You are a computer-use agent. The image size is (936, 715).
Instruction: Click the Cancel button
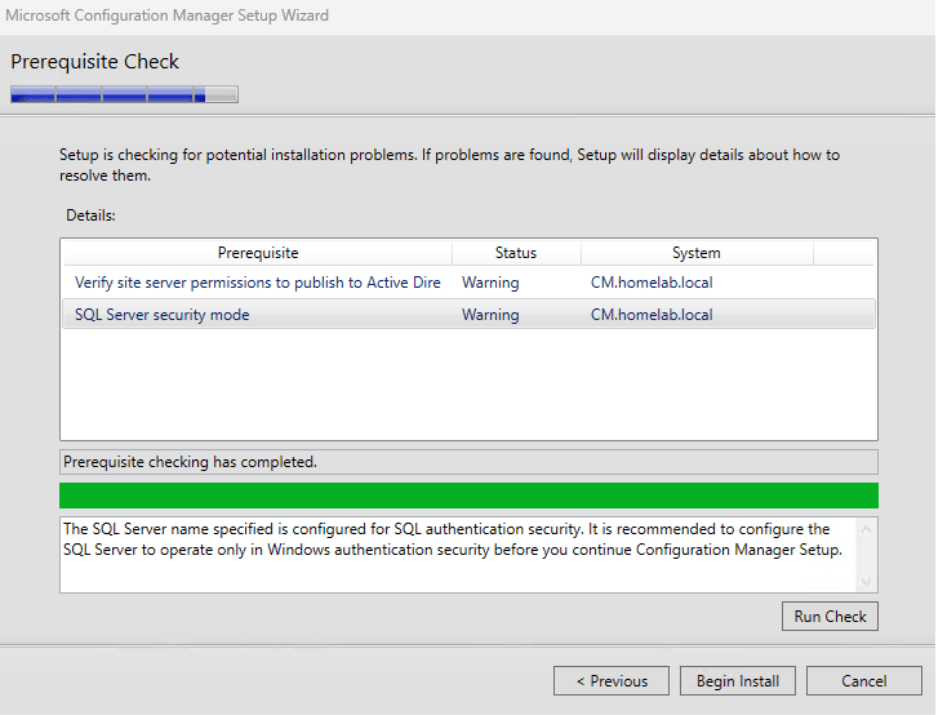863,680
